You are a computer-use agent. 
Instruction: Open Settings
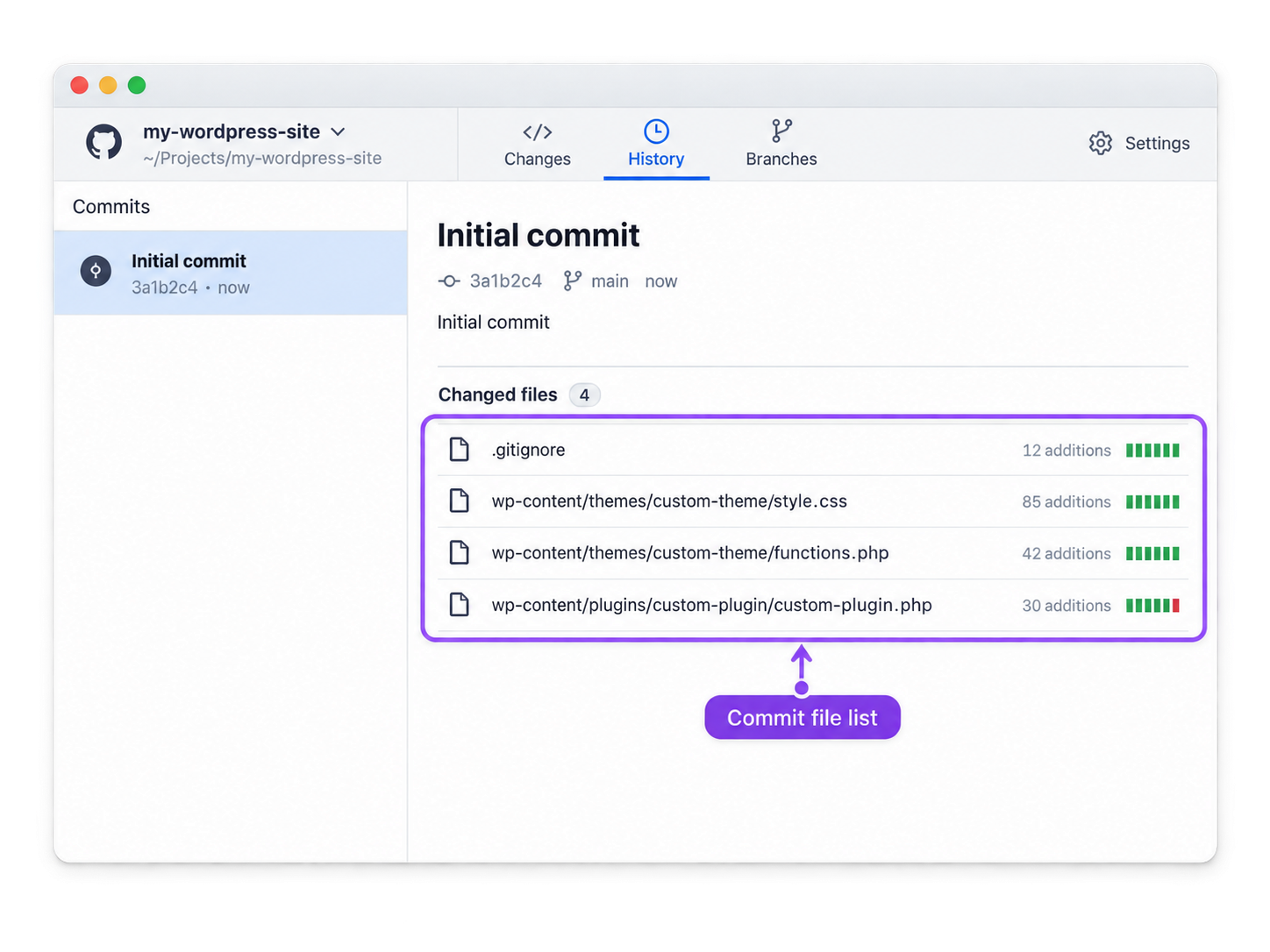pos(1139,143)
